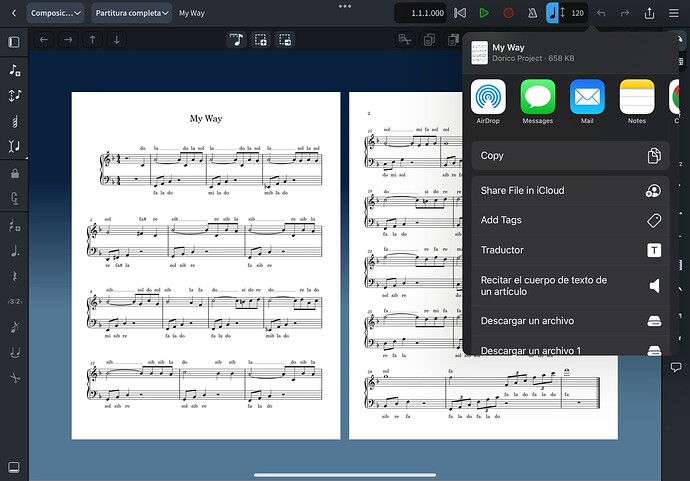Click the My Way file thumbnail in share sheet

pos(479,53)
